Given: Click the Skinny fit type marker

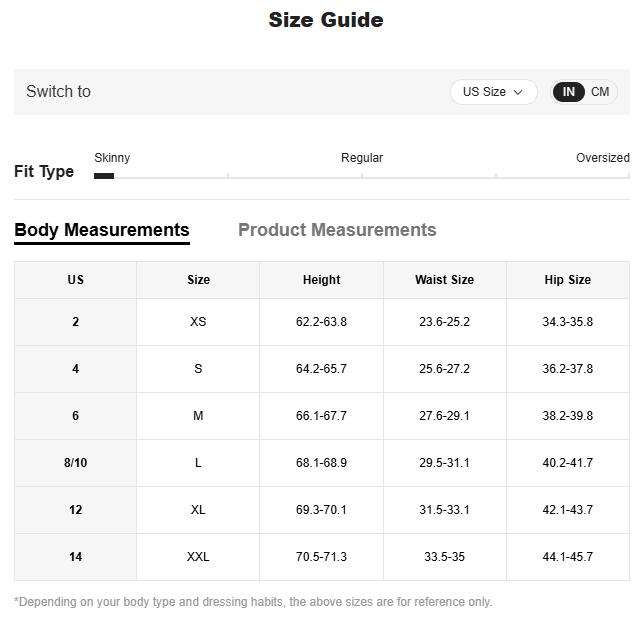Looking at the screenshot, I should [104, 176].
